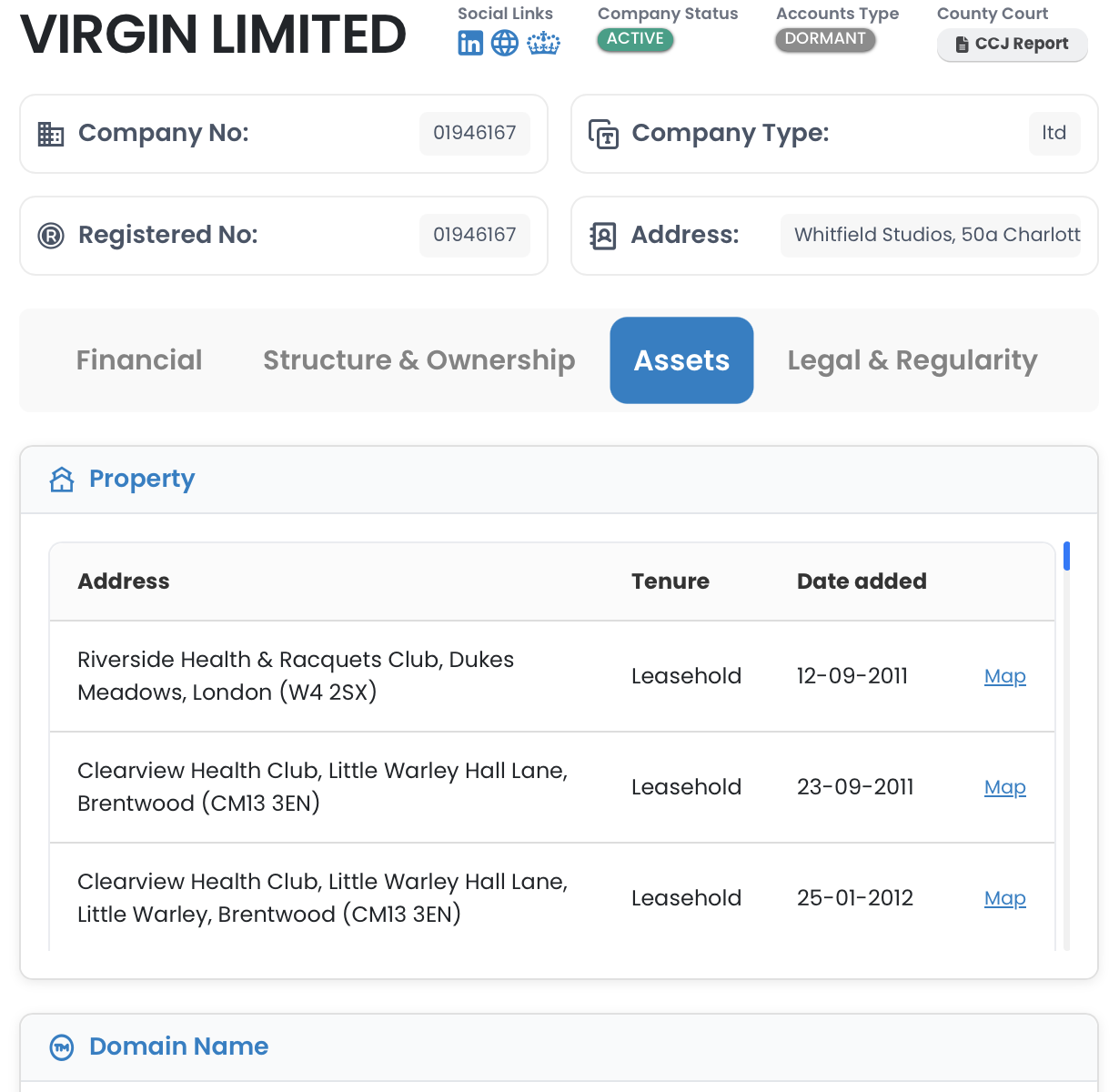Click the Registered No trademark icon

[51, 235]
